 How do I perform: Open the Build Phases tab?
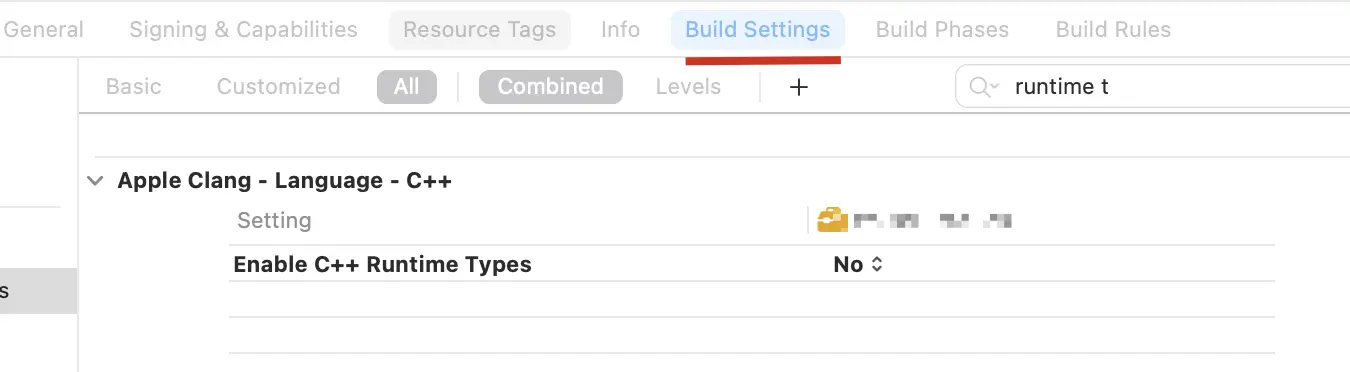coord(942,30)
